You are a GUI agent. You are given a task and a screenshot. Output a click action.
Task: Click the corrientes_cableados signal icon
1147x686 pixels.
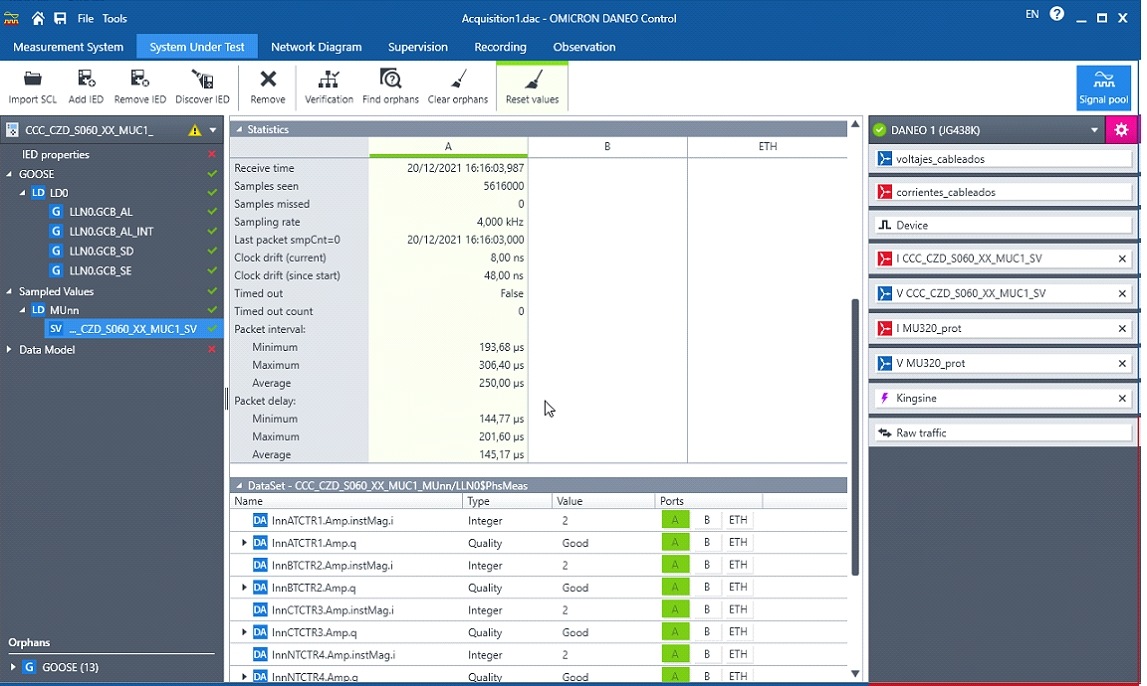[884, 192]
